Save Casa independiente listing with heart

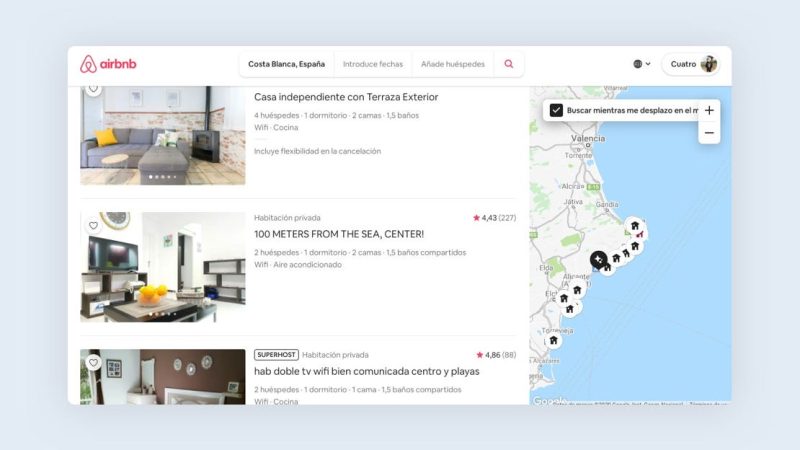coord(93,89)
